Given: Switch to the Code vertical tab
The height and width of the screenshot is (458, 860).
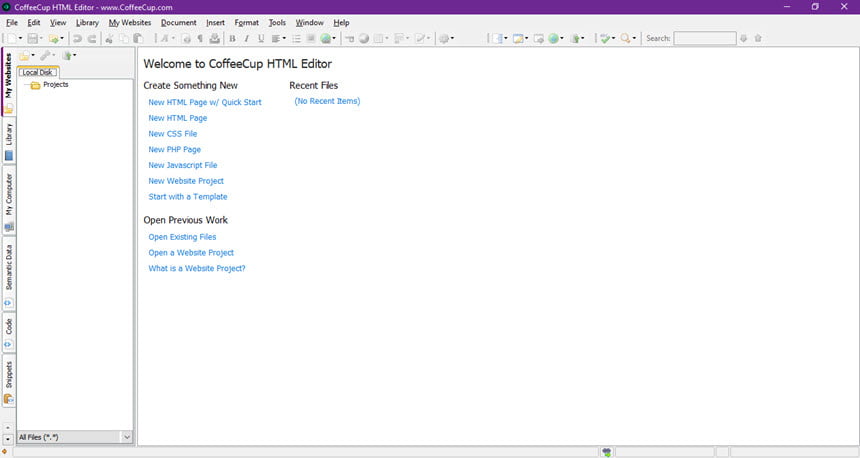Looking at the screenshot, I should [x=9, y=332].
